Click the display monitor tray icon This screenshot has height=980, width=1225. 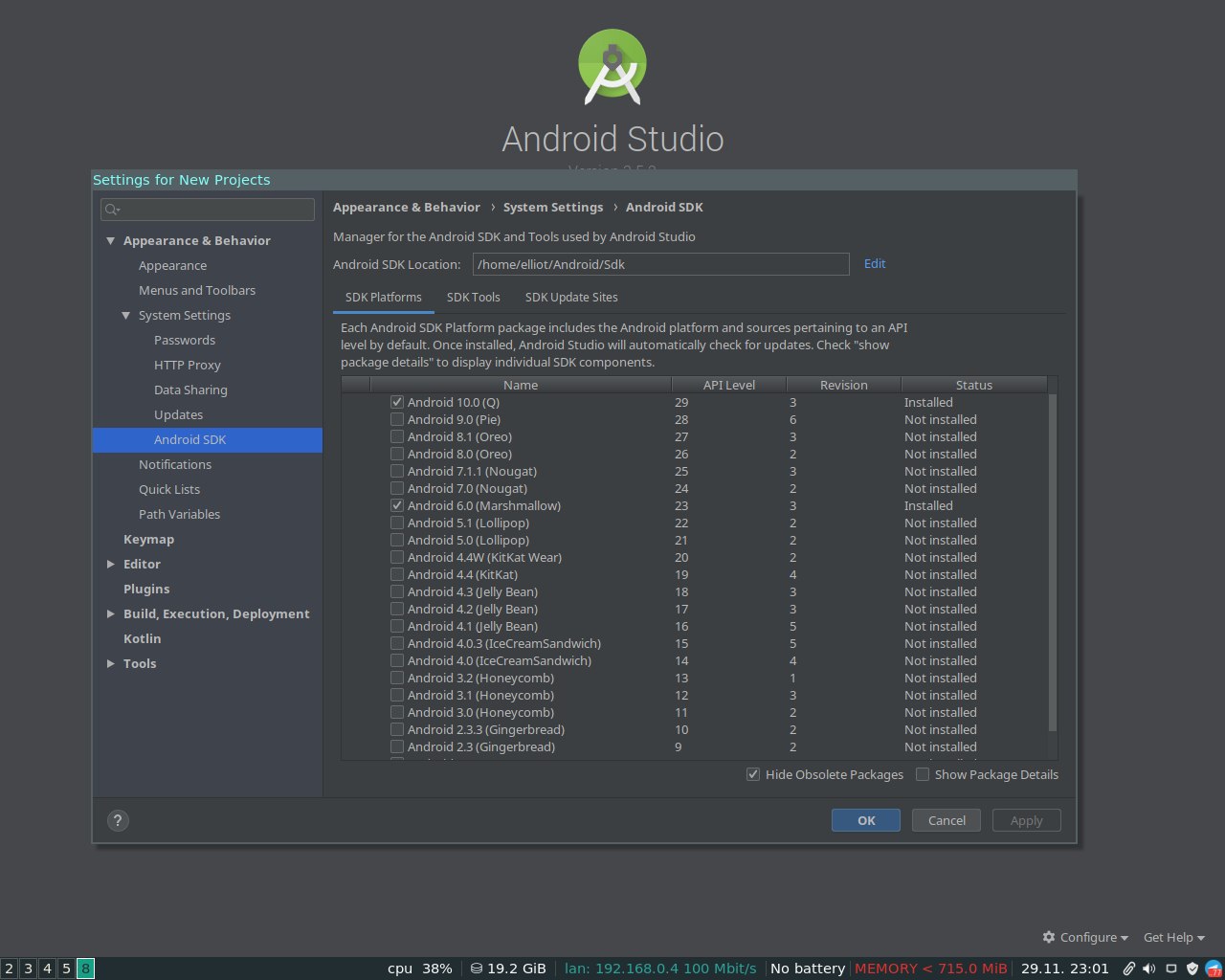1170,969
